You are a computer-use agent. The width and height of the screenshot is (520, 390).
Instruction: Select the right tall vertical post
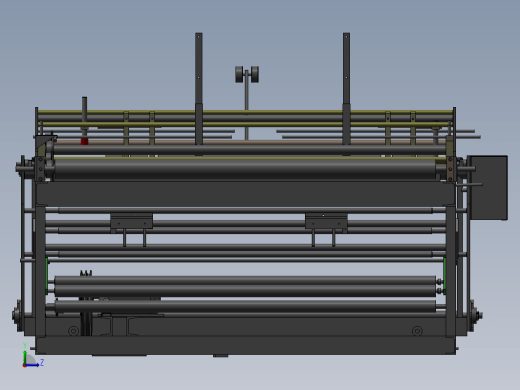pyautogui.click(x=346, y=89)
